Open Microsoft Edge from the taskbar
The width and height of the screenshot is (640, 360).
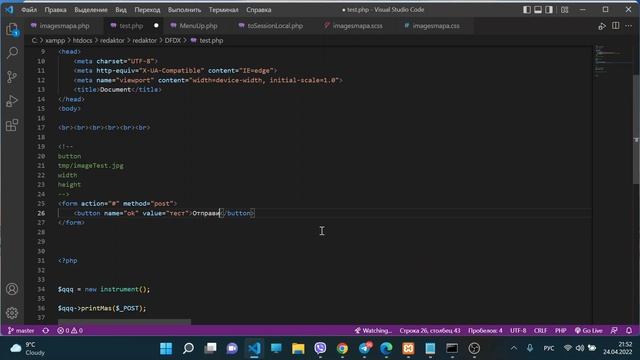point(386,348)
